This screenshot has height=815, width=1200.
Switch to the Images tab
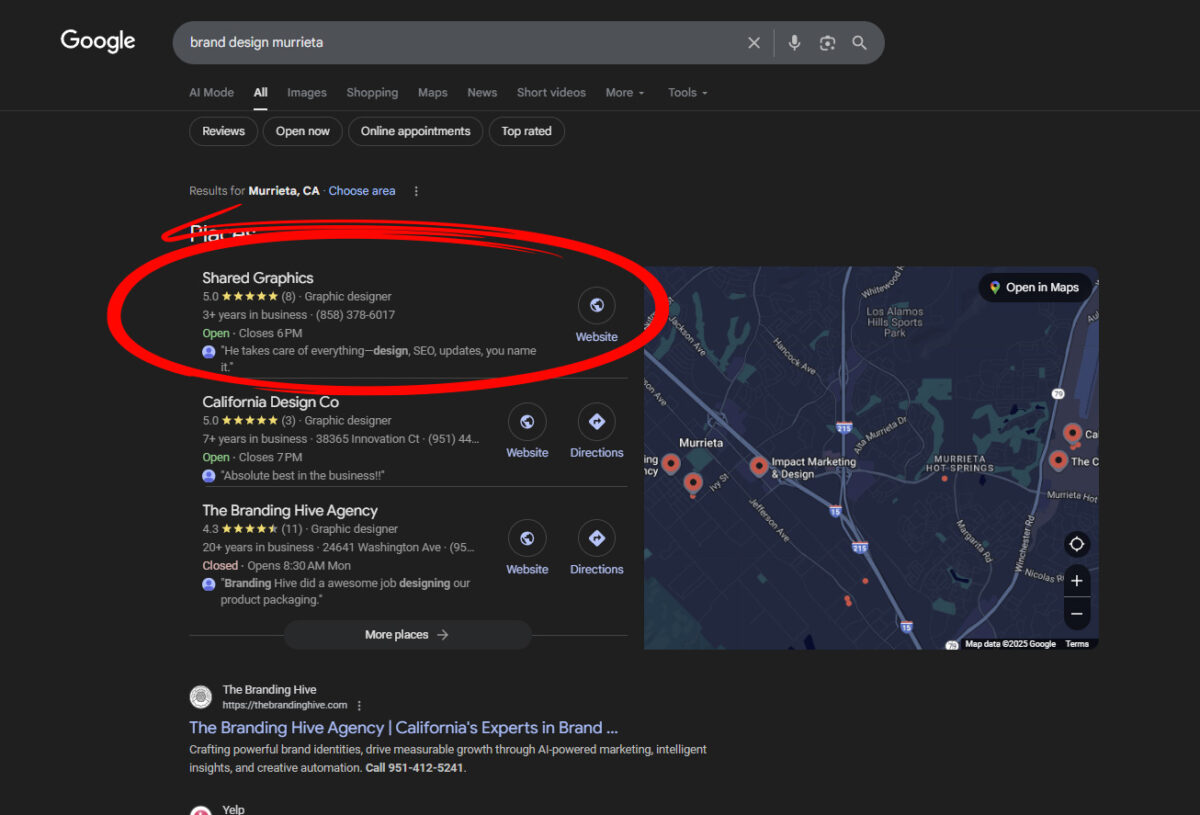(306, 92)
